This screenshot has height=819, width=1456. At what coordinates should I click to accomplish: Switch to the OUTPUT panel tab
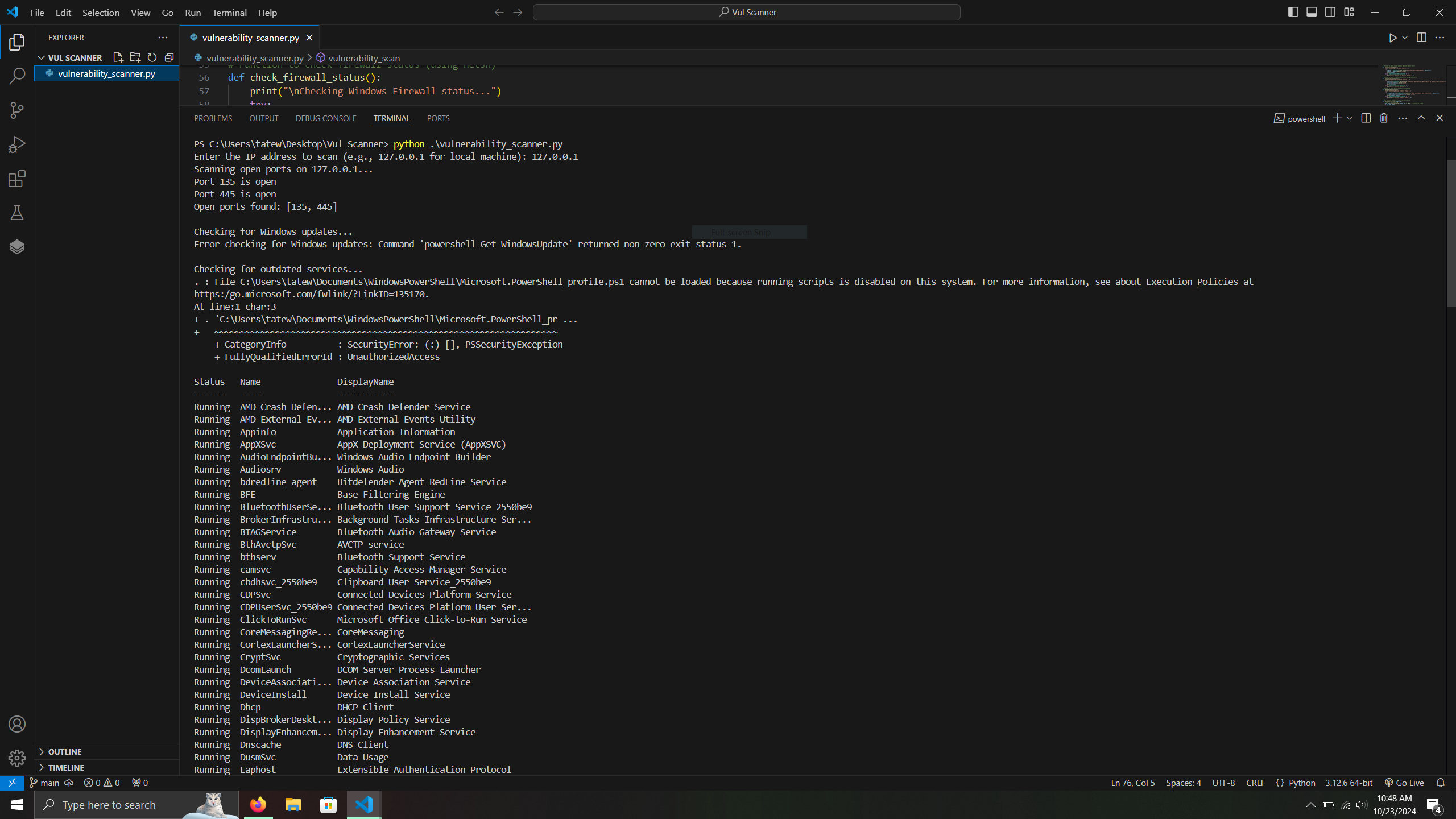coord(263,118)
